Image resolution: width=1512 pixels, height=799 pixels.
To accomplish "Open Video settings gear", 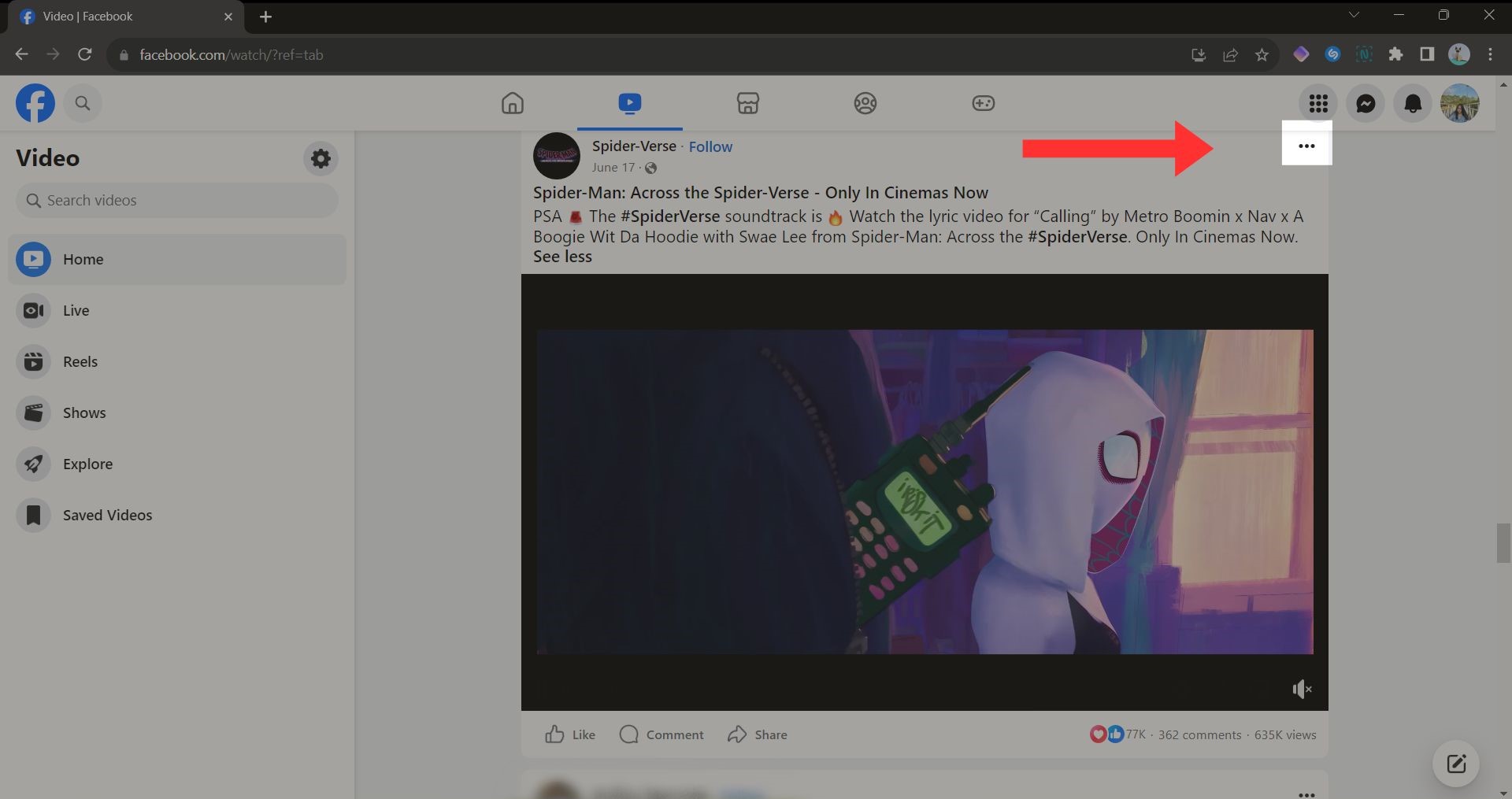I will [321, 158].
